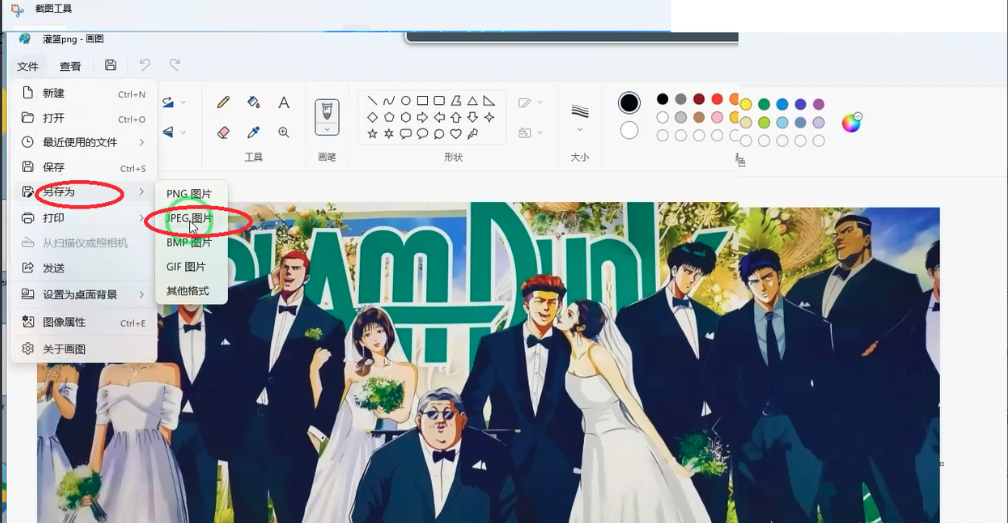Click 打开 (Open) in the File menu
Image resolution: width=1008 pixels, height=523 pixels.
click(84, 118)
